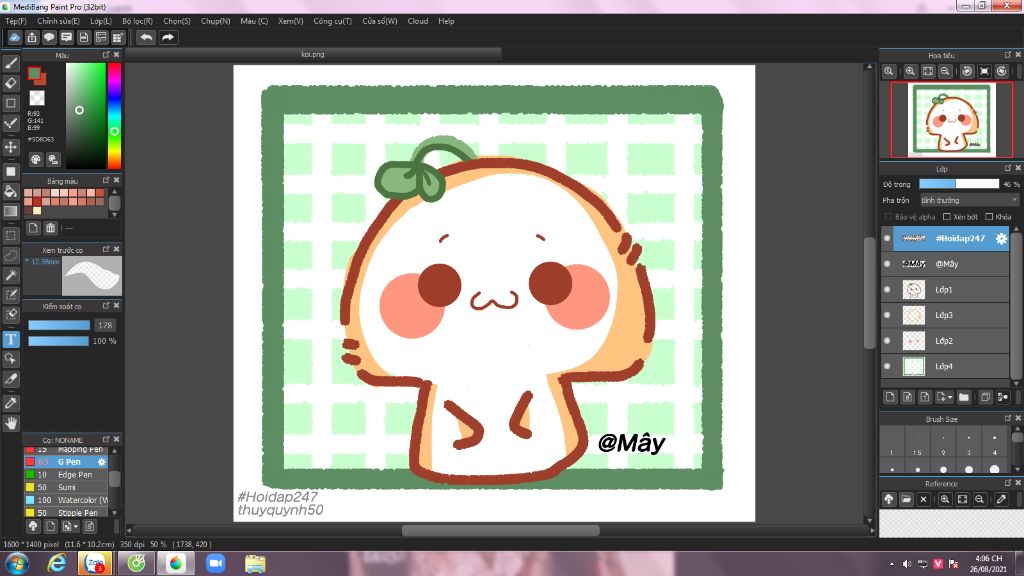Open Windows Start button
1024x576 pixels.
[x=16, y=563]
